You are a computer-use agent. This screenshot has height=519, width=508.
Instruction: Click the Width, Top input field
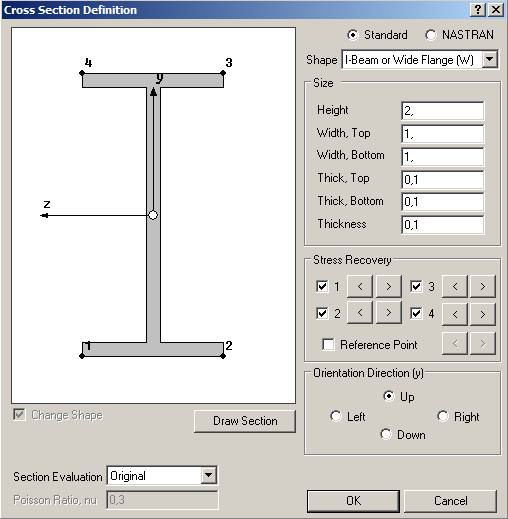click(443, 134)
